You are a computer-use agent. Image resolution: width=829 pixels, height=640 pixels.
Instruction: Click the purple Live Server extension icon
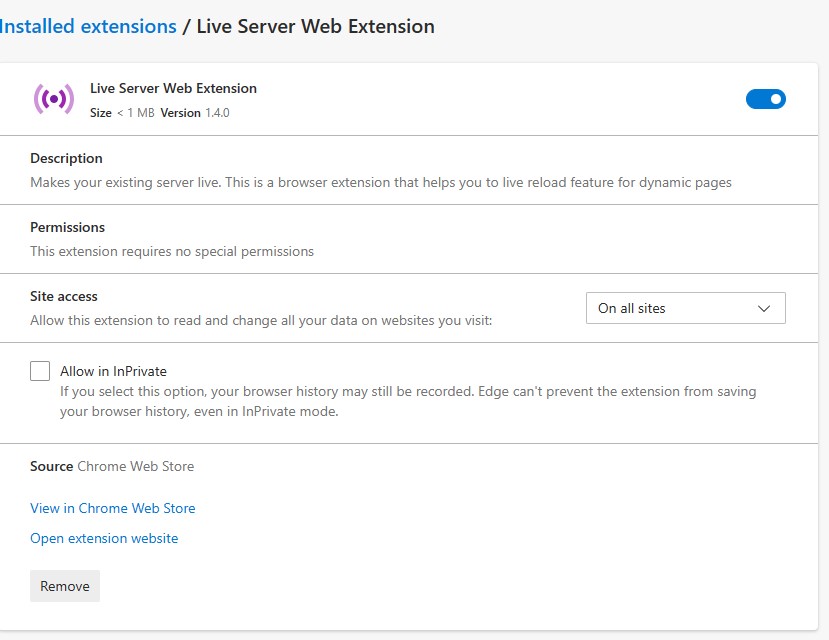pyautogui.click(x=54, y=99)
